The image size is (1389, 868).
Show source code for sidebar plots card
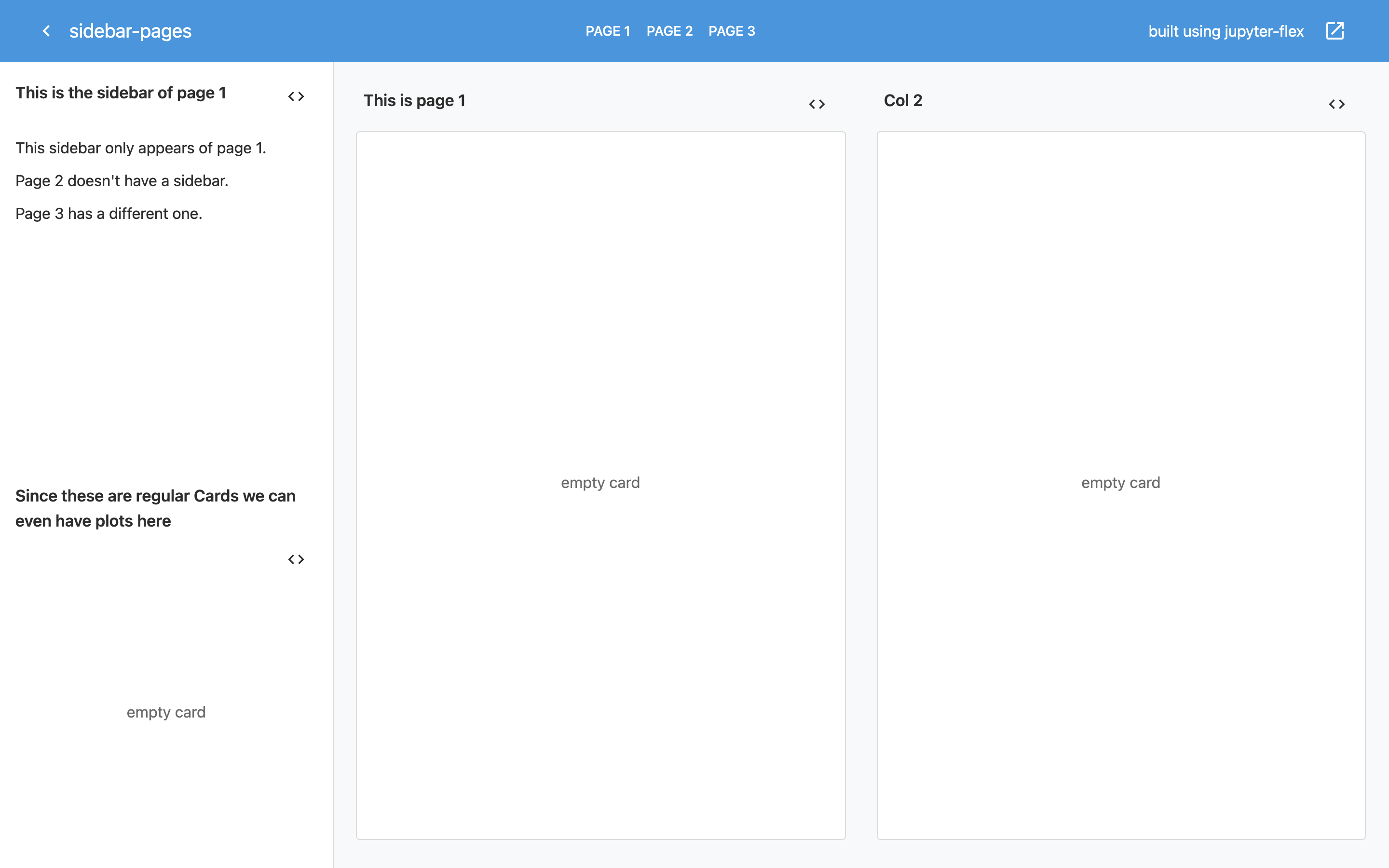tap(296, 559)
